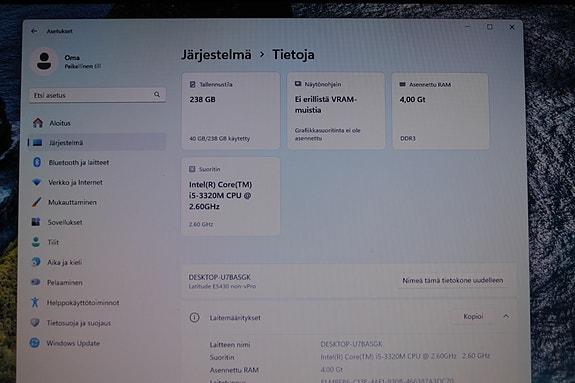Click the DDR3 label
Screen dimensions: 575x383
click(408, 138)
